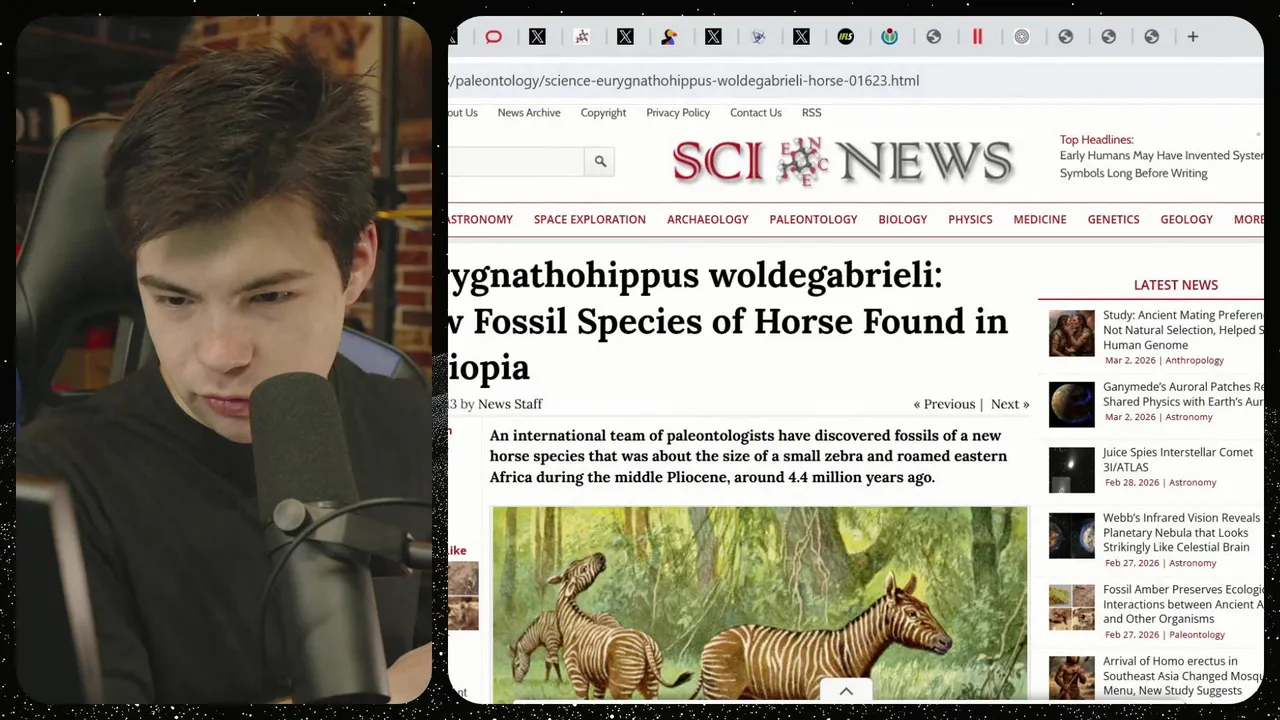Click the LATEST NEWS heading
Screen dimensions: 1280x720
pos(1175,285)
